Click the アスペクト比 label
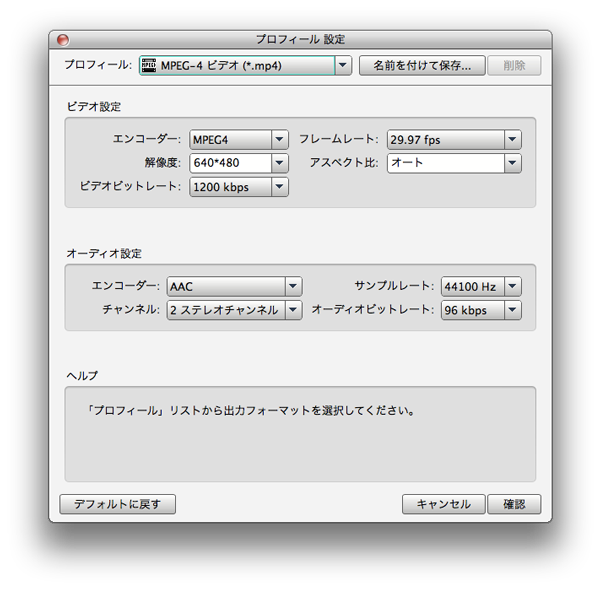 pyautogui.click(x=344, y=163)
